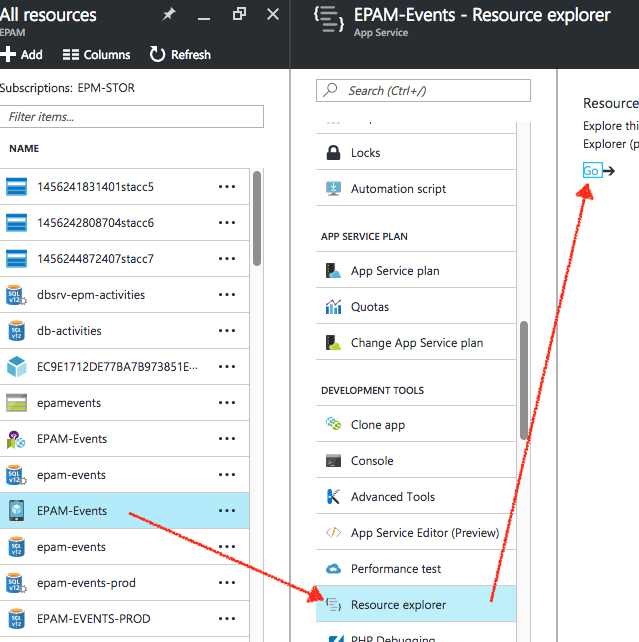The image size is (639, 642).
Task: Open context menu for 1456244872407stacc7
Action: (227, 259)
